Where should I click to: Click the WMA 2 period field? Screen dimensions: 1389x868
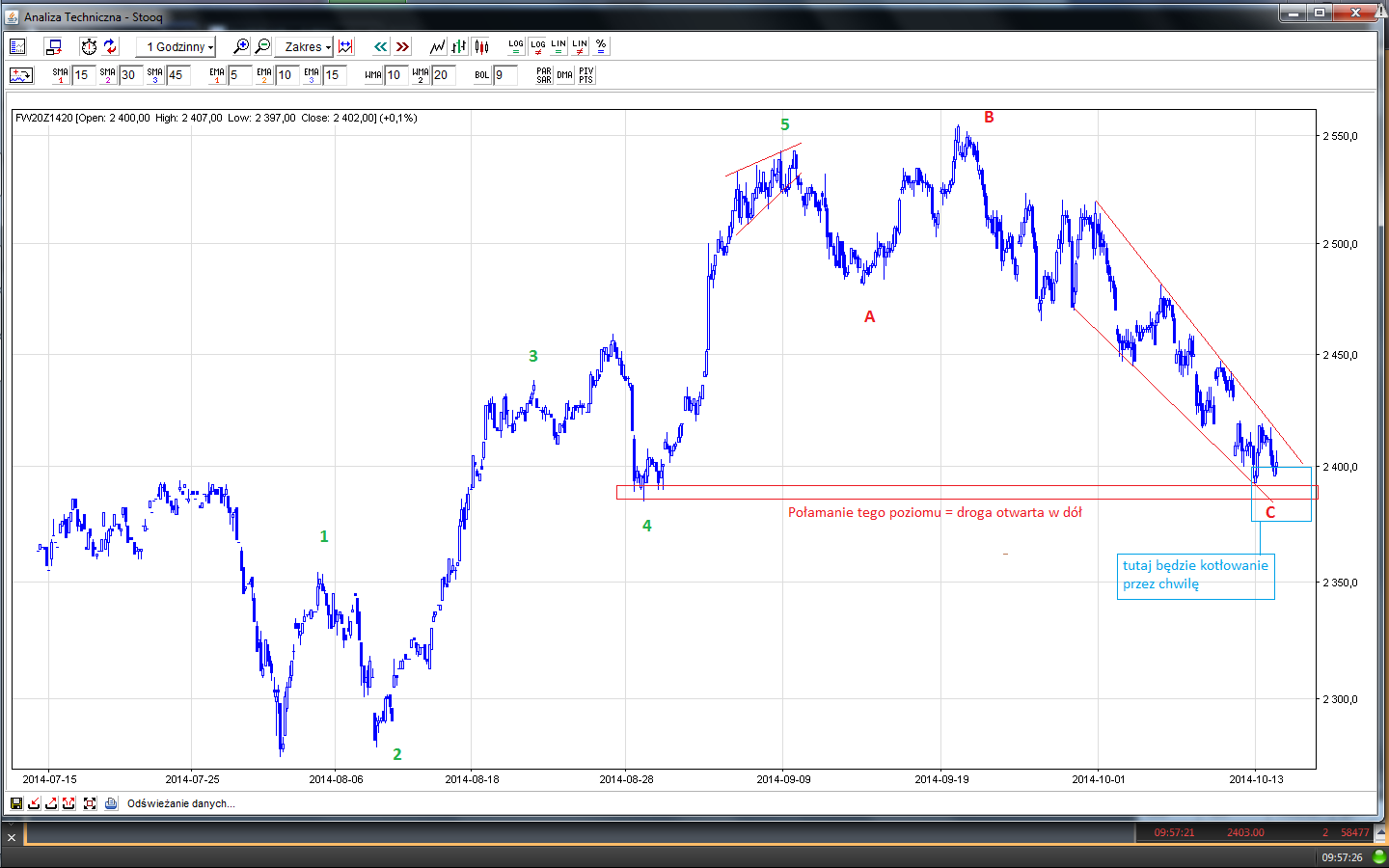(x=443, y=75)
